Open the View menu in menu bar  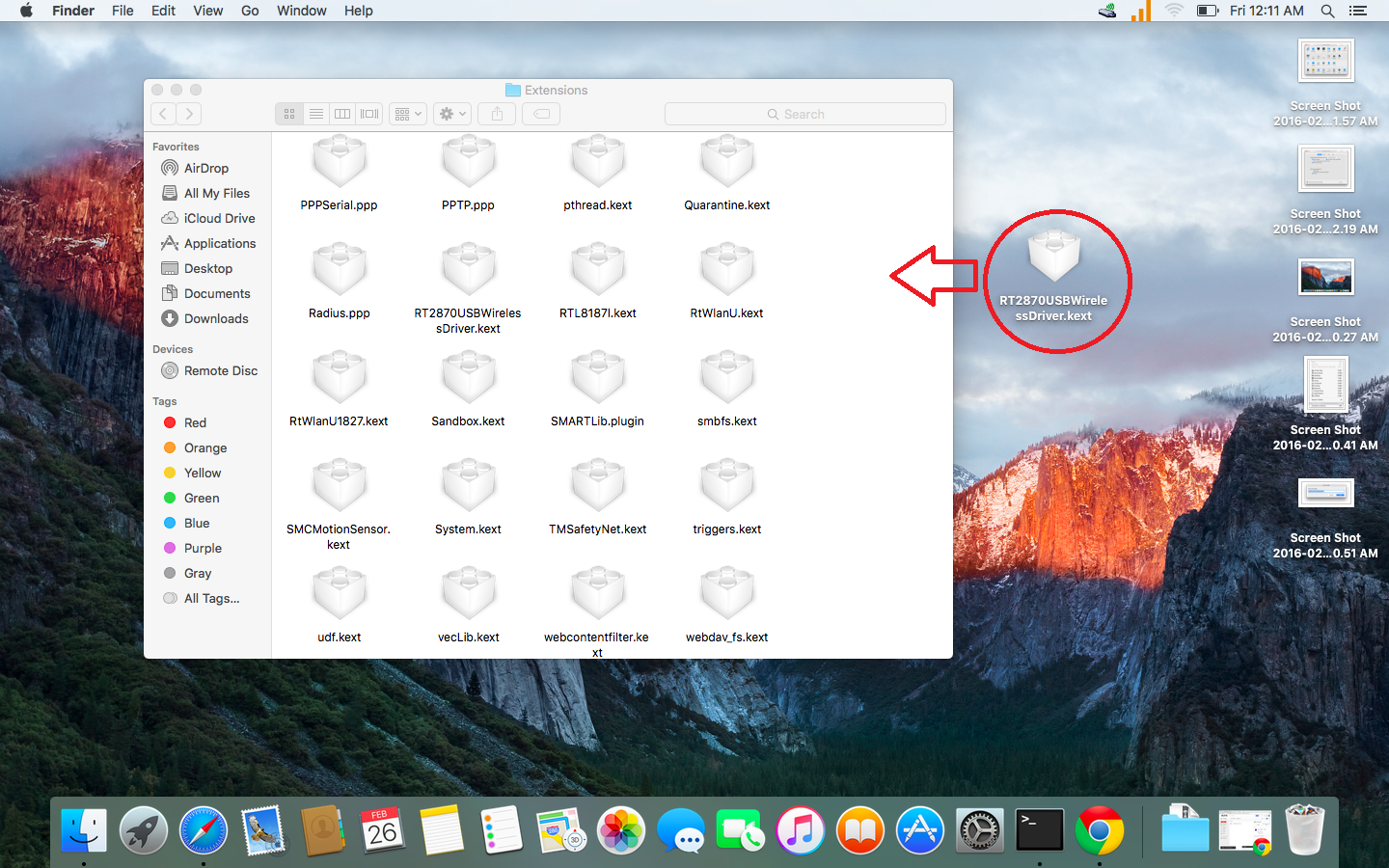[x=207, y=11]
